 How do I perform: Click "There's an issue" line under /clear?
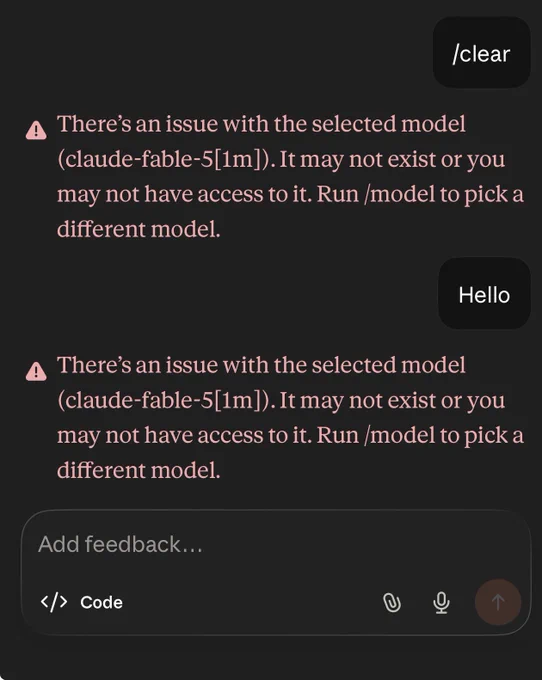261,124
